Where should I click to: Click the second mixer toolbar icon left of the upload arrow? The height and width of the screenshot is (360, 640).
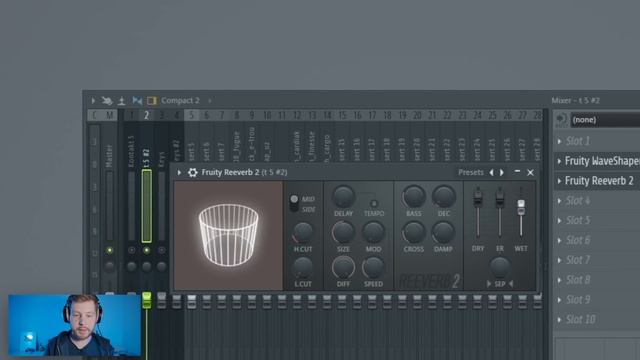tap(107, 100)
